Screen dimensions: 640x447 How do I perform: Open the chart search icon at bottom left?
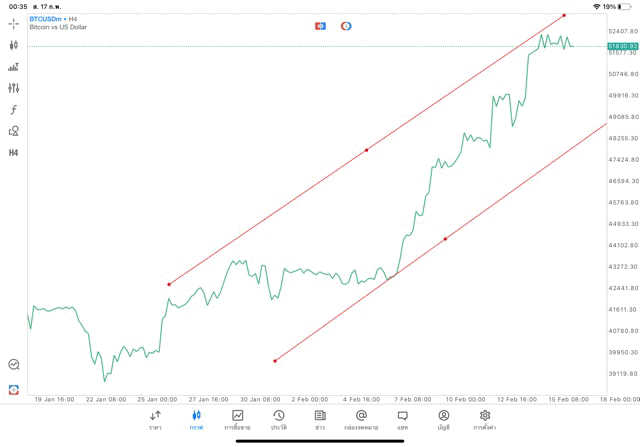[14, 365]
